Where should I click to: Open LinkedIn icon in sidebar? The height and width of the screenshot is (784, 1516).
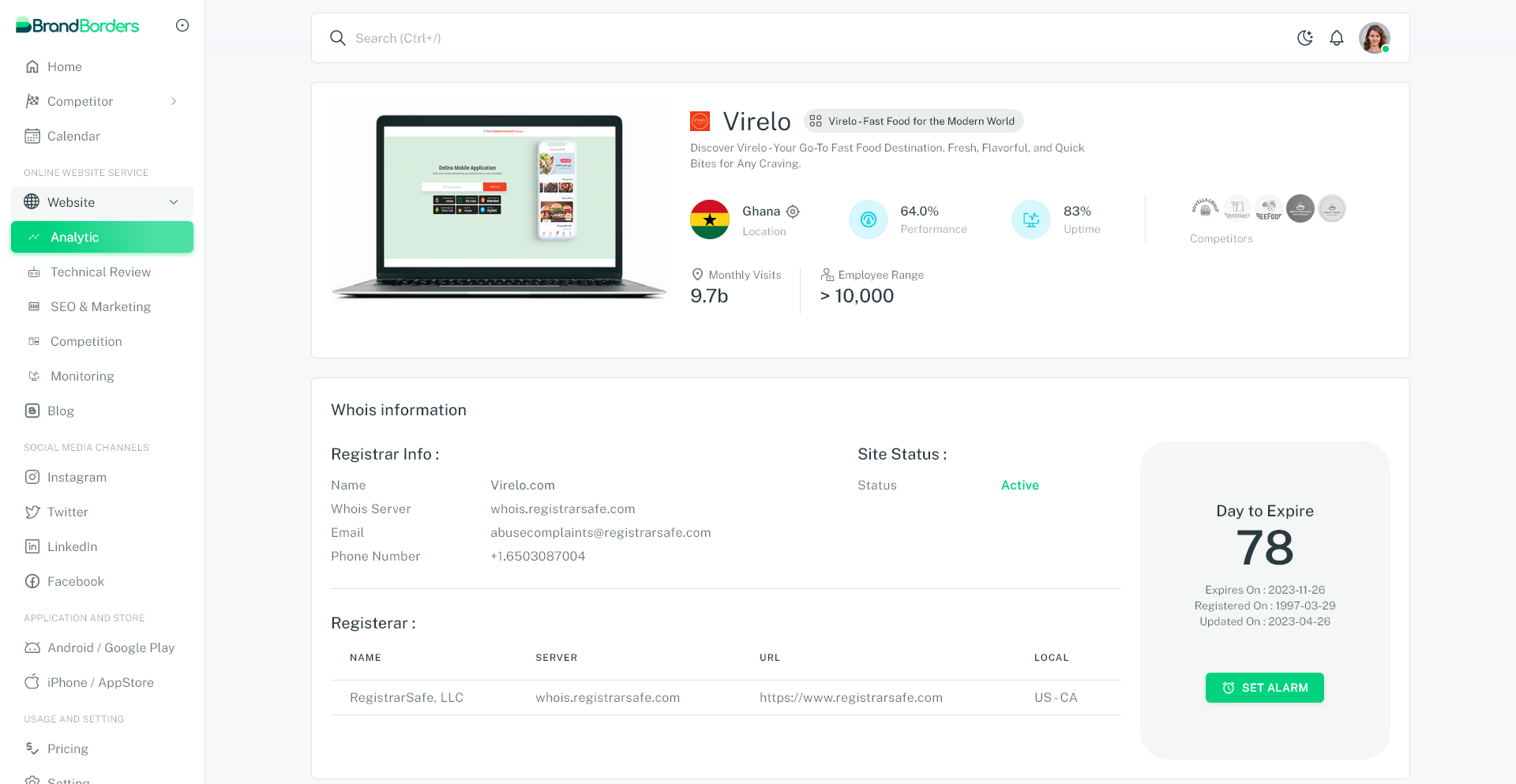point(32,546)
